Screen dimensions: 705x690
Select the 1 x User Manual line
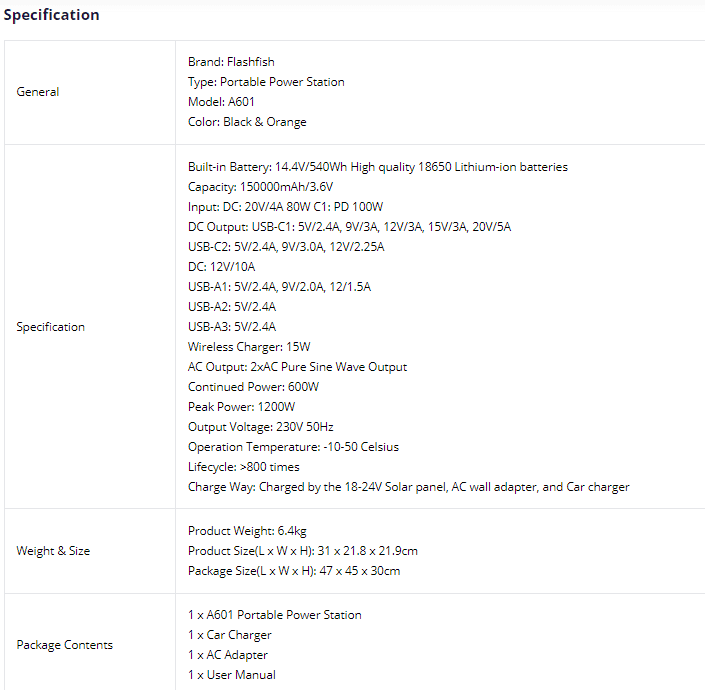pos(232,675)
